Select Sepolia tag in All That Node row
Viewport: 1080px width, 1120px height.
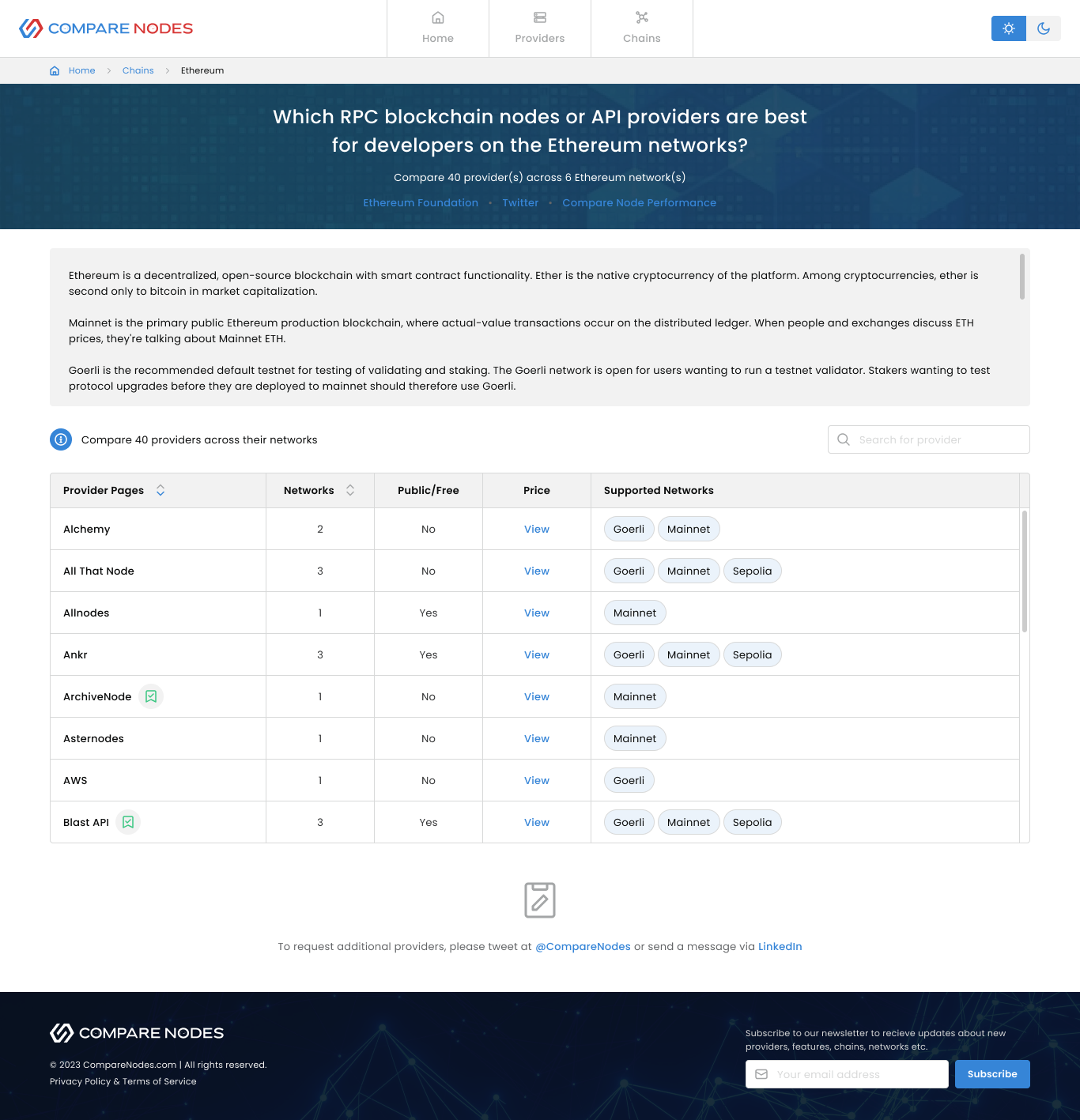coord(753,571)
